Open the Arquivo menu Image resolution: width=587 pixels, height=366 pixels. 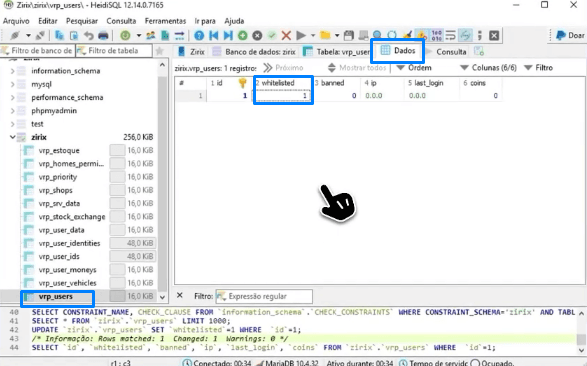[x=16, y=21]
